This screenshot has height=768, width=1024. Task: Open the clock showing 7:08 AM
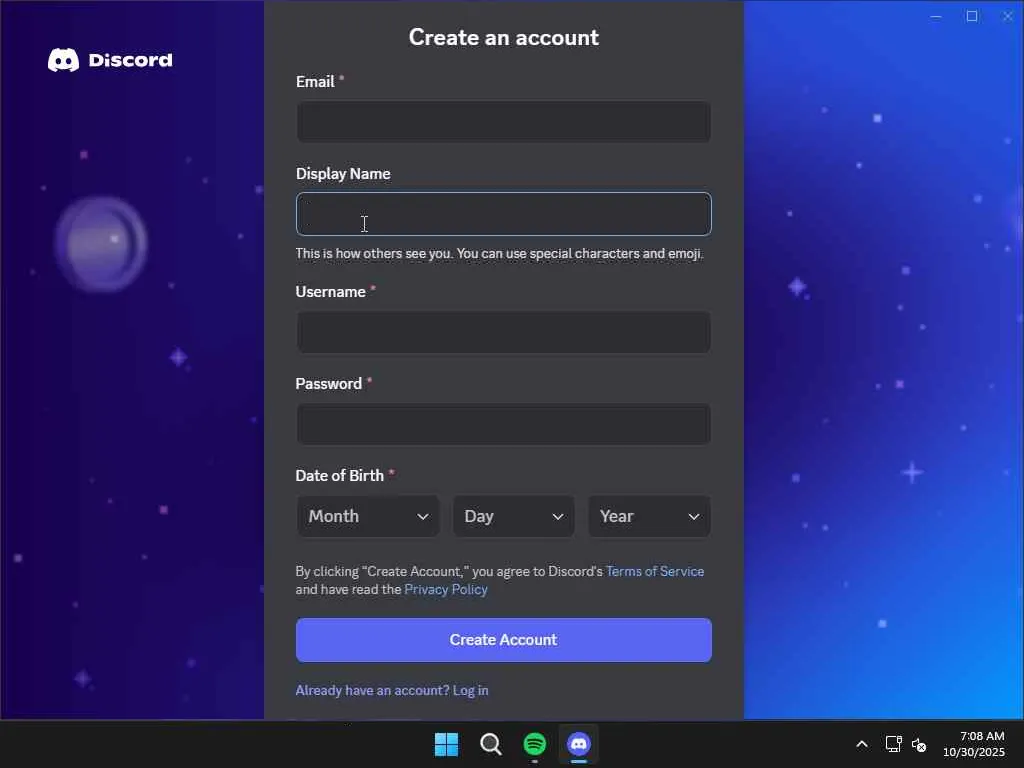(x=974, y=744)
